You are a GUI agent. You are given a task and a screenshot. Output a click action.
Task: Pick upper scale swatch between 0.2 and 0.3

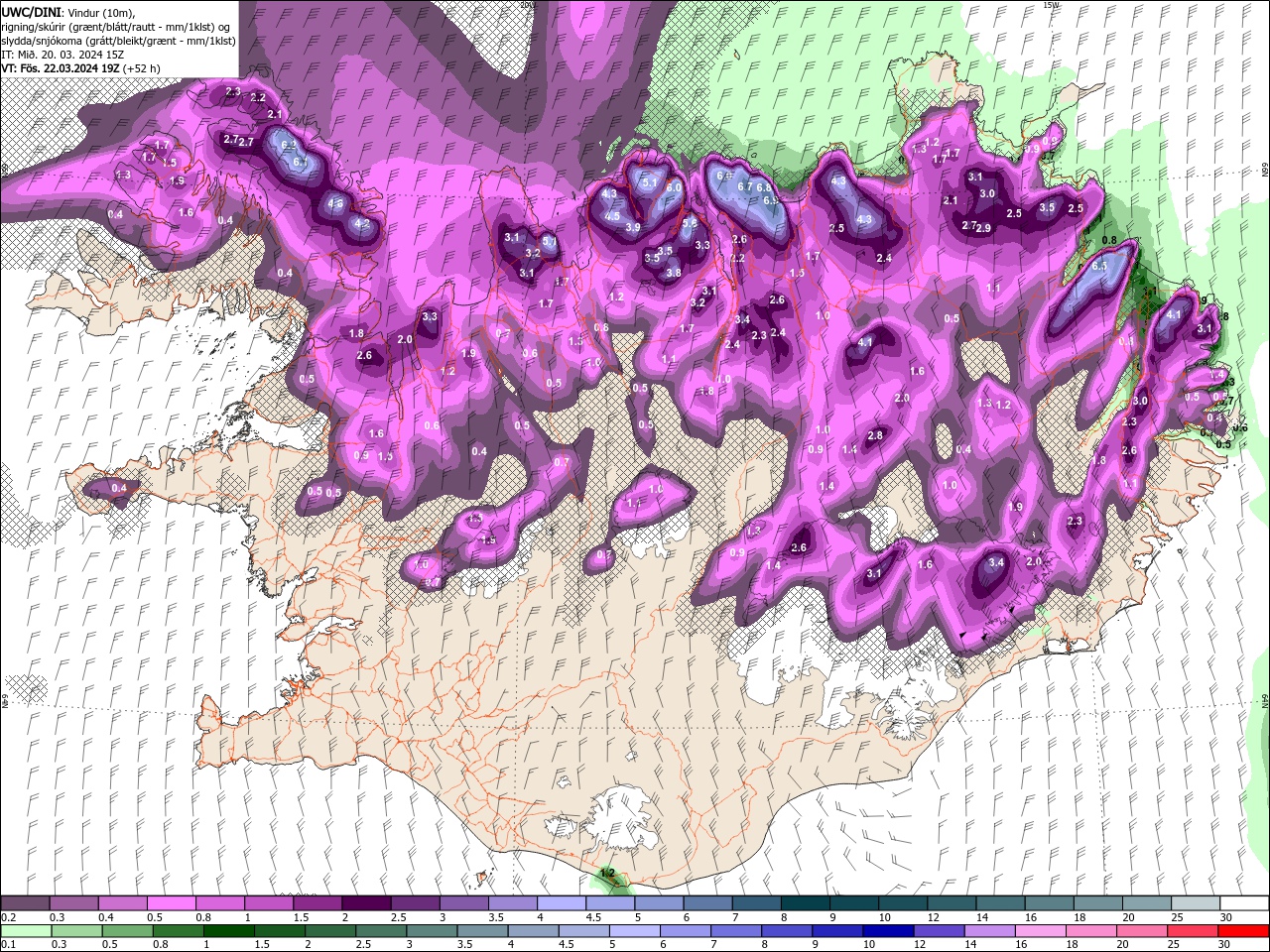click(25, 902)
